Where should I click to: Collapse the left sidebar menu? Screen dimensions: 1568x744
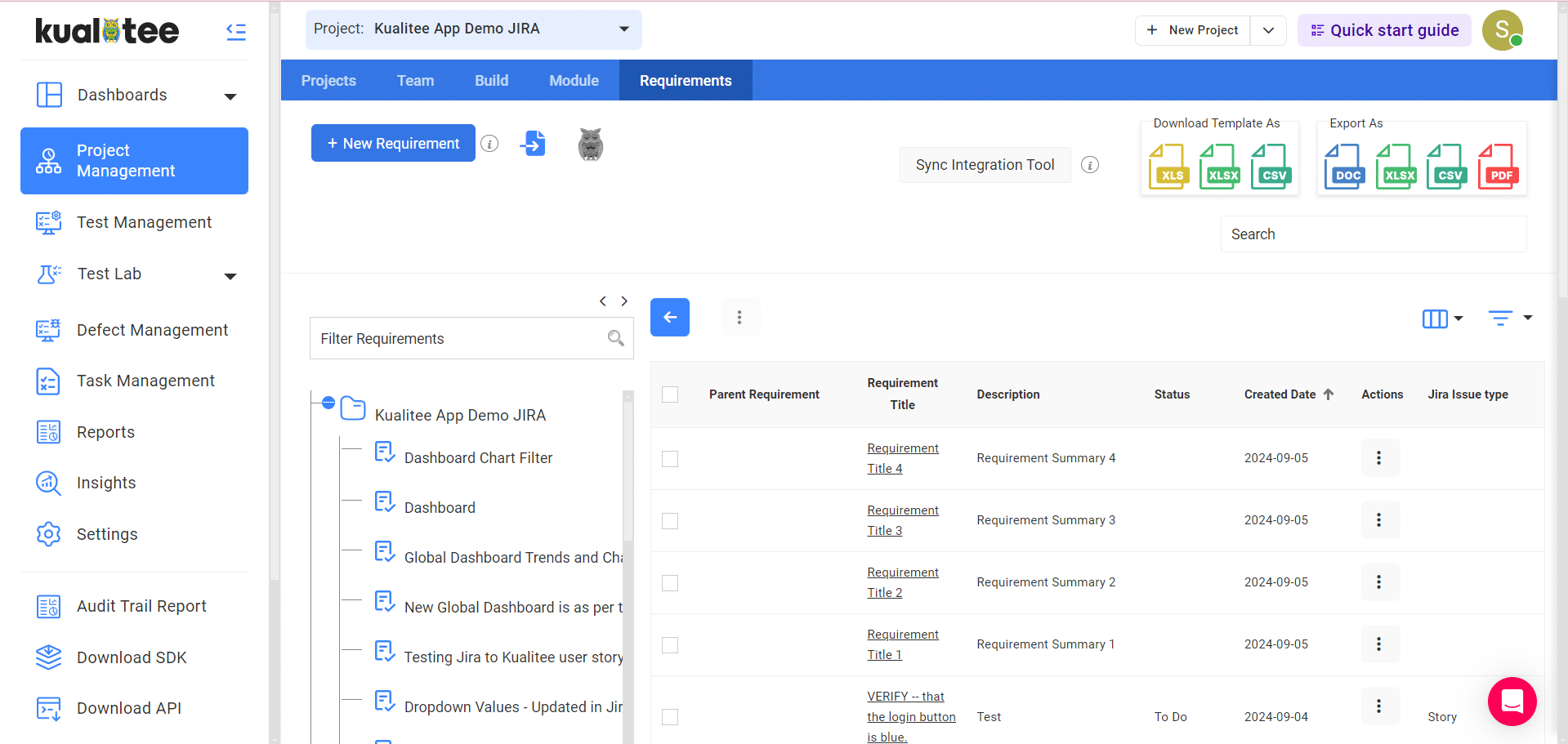[x=236, y=32]
